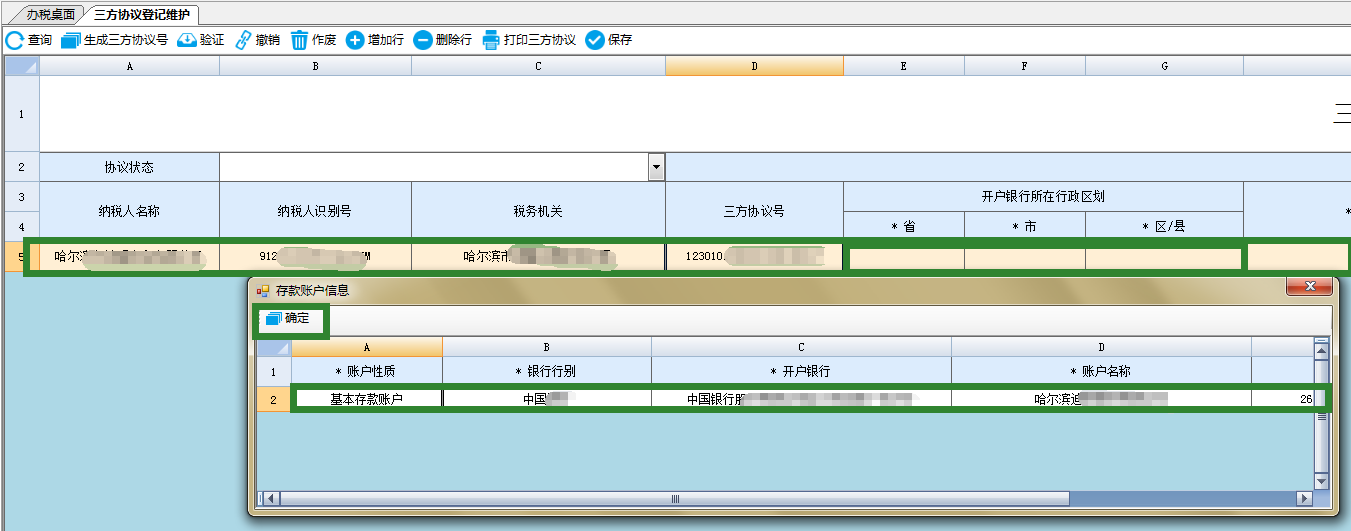
Task: Click the empty 省 cell in row 5
Action: point(904,258)
